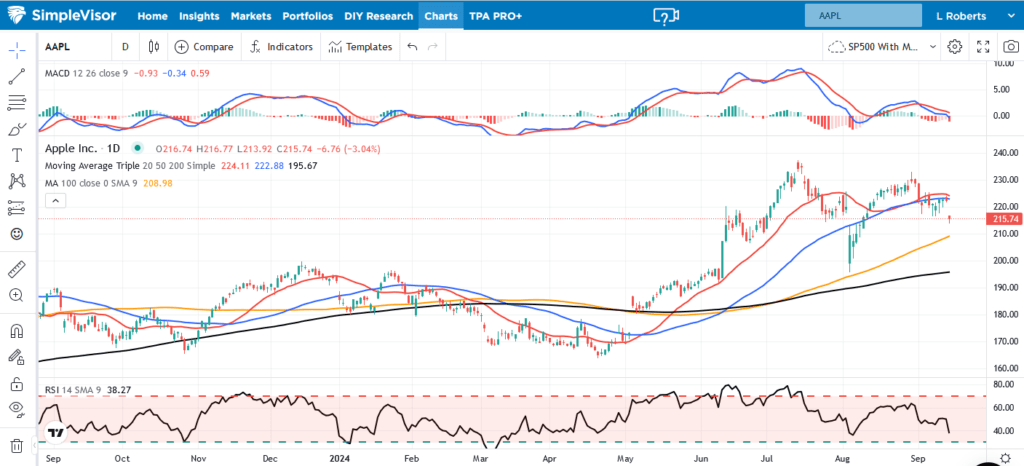Viewport: 1024px width, 466px height.
Task: Click the Moving Average Triple legend
Action: tap(129, 166)
